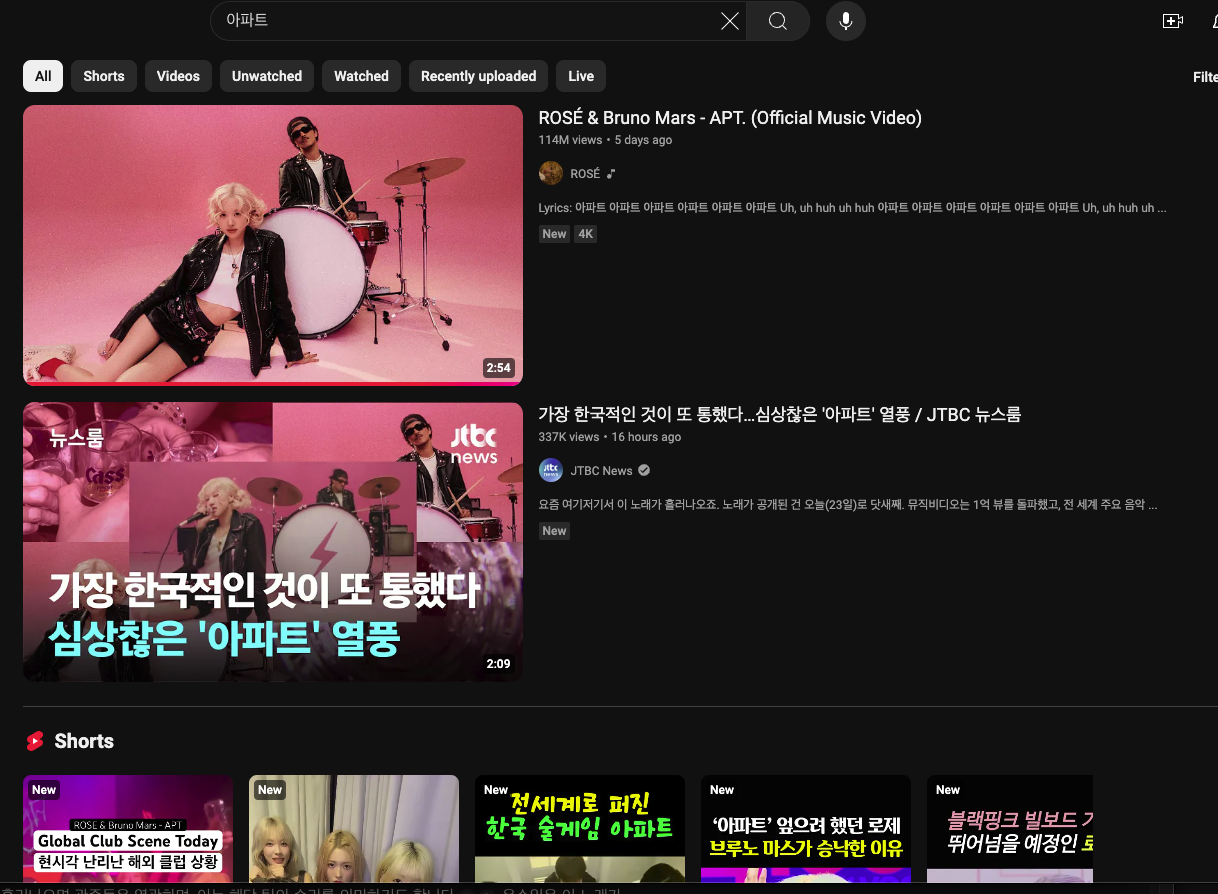Enable the Unwatched filter chip

tap(266, 75)
